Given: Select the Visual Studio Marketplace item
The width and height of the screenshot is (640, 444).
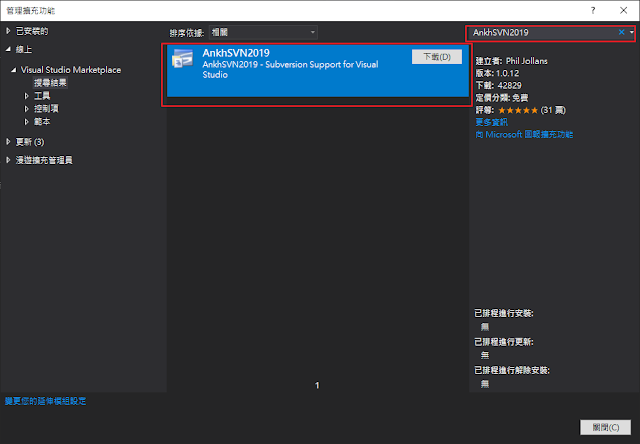Looking at the screenshot, I should pyautogui.click(x=71, y=70).
